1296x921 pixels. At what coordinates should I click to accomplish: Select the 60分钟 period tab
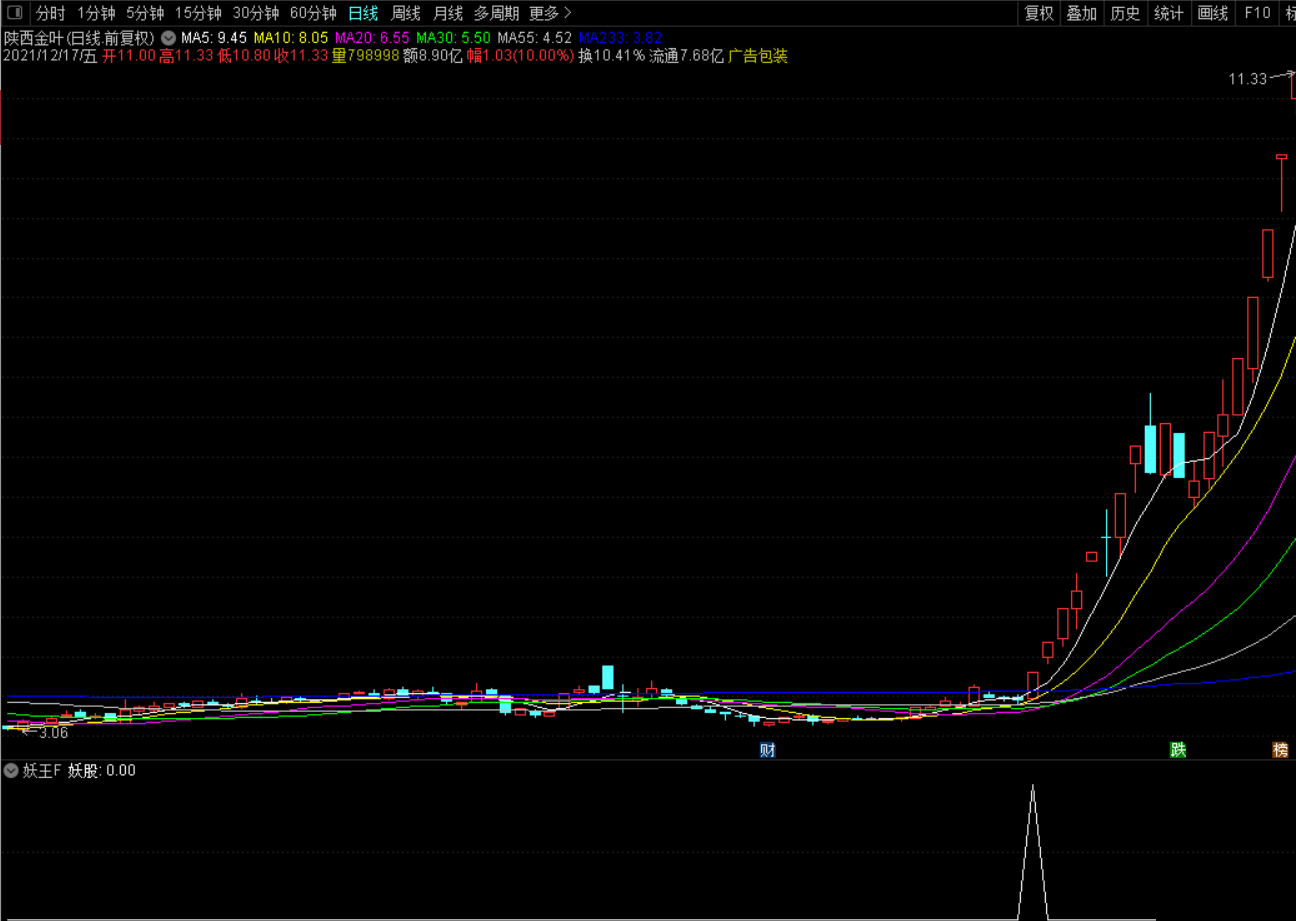(313, 13)
